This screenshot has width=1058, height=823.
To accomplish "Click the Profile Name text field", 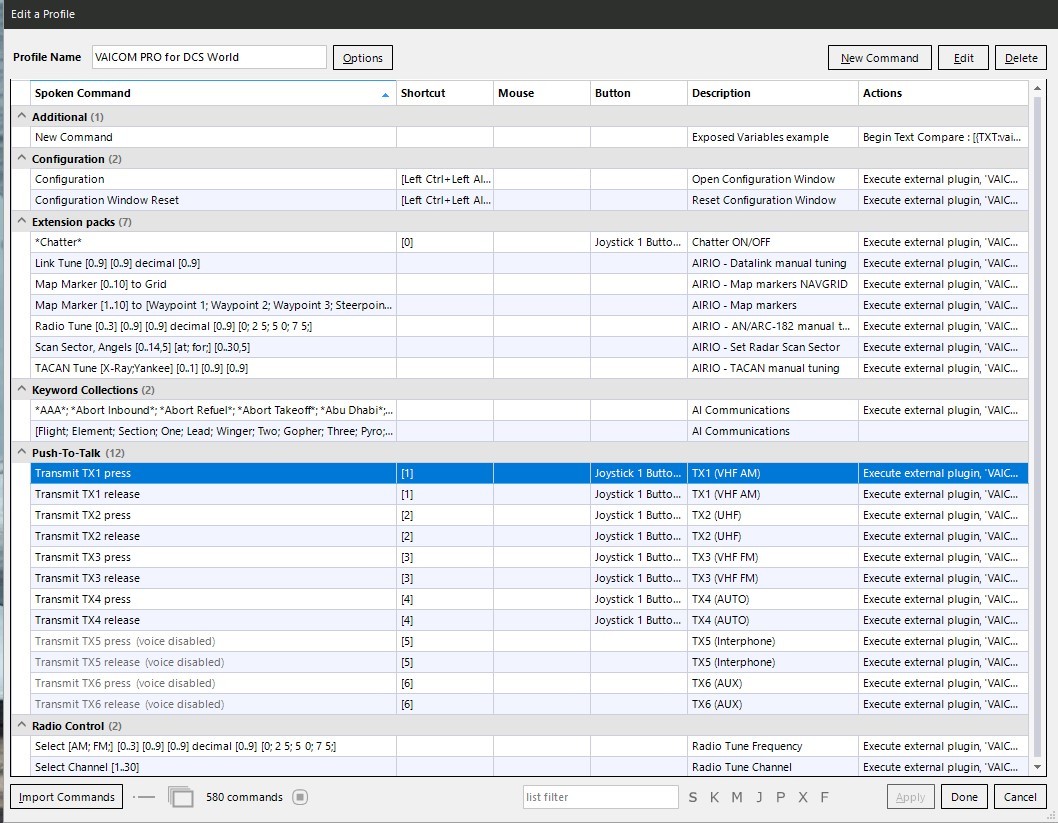I will (x=209, y=57).
